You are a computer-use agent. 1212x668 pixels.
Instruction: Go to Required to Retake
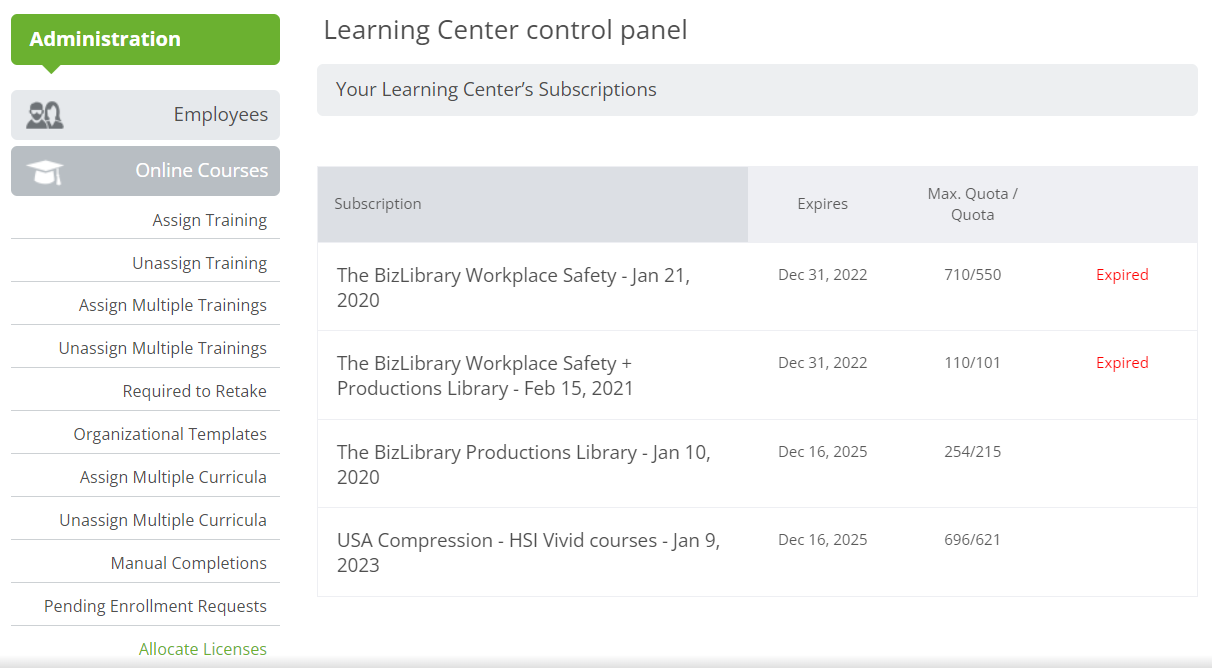195,391
